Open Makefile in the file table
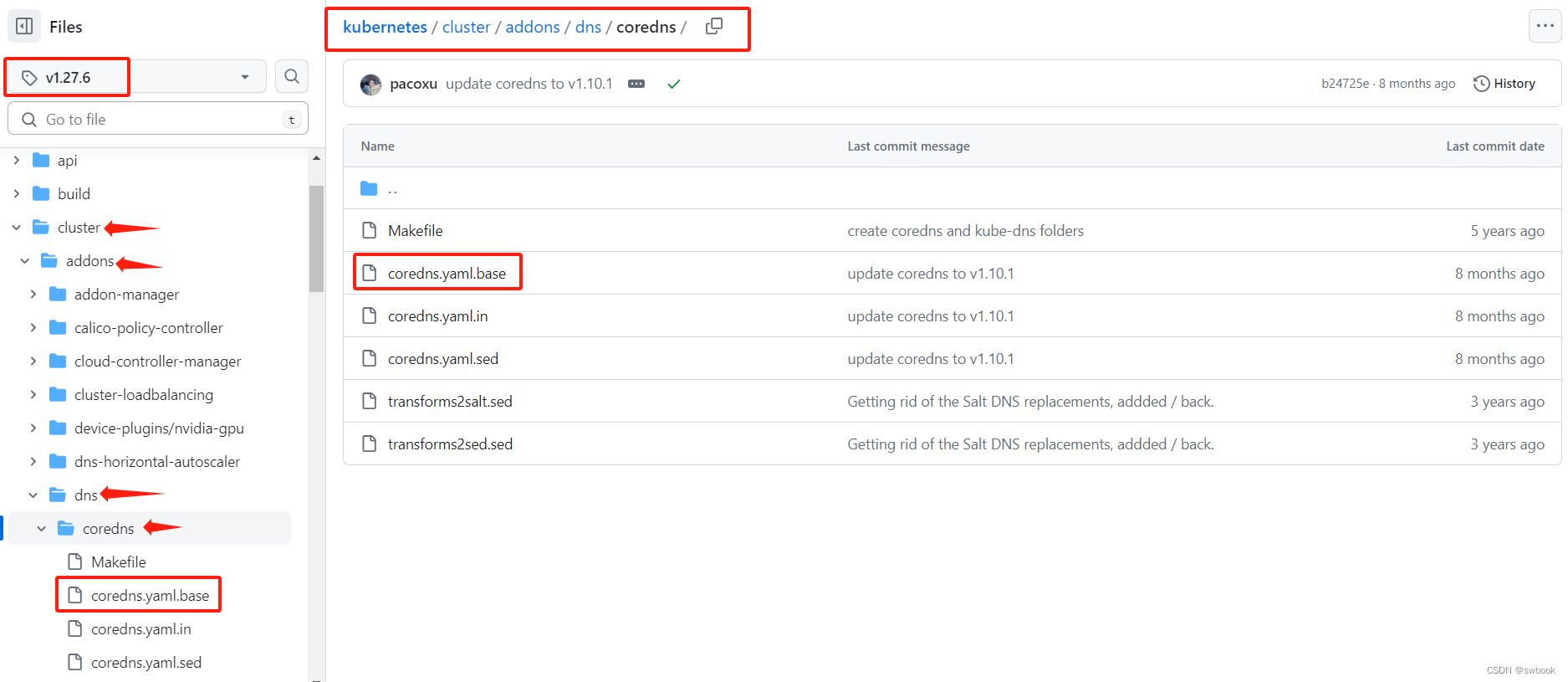Viewport: 1568px width, 682px height. coord(415,230)
